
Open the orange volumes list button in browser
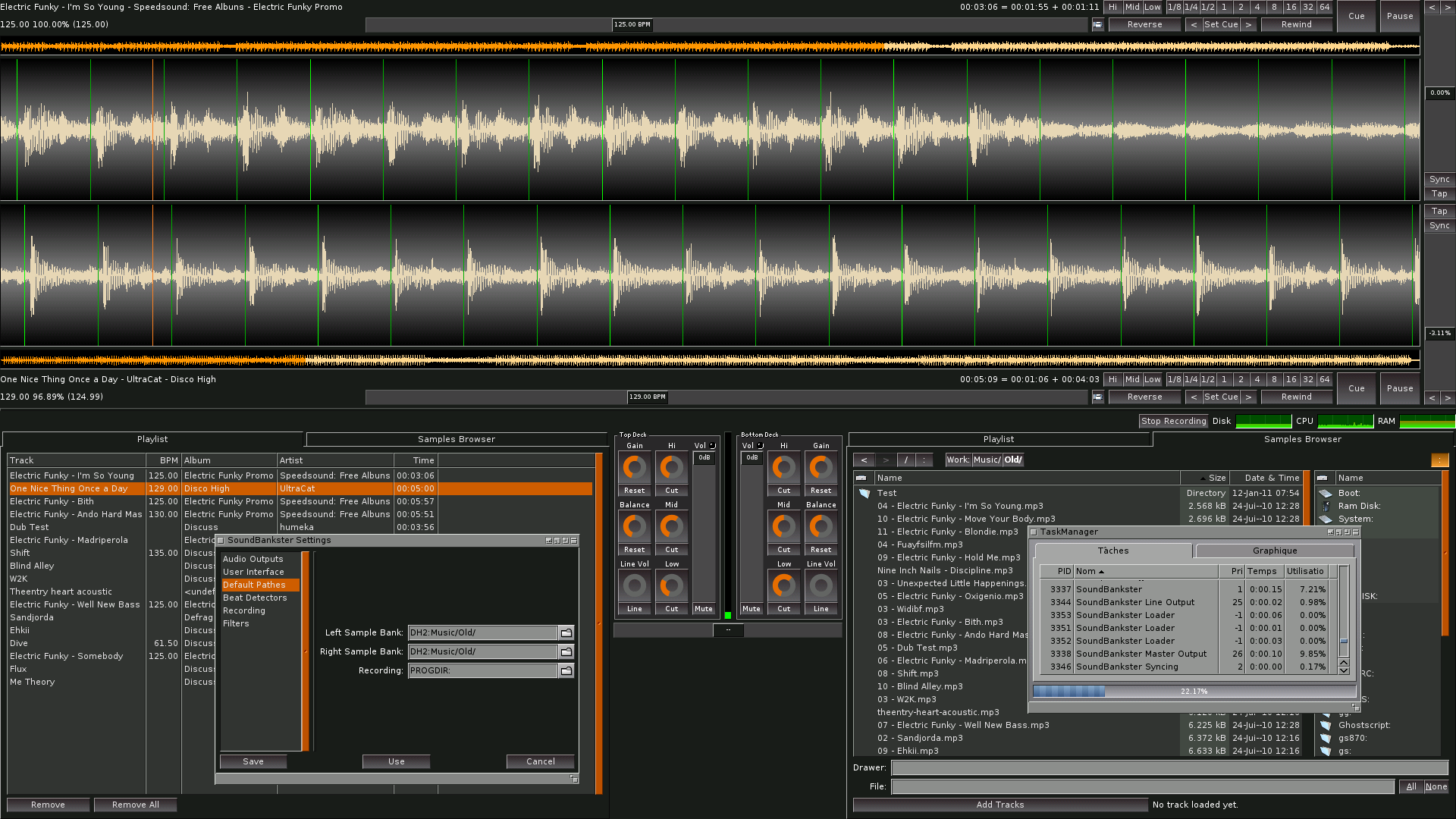1439,460
